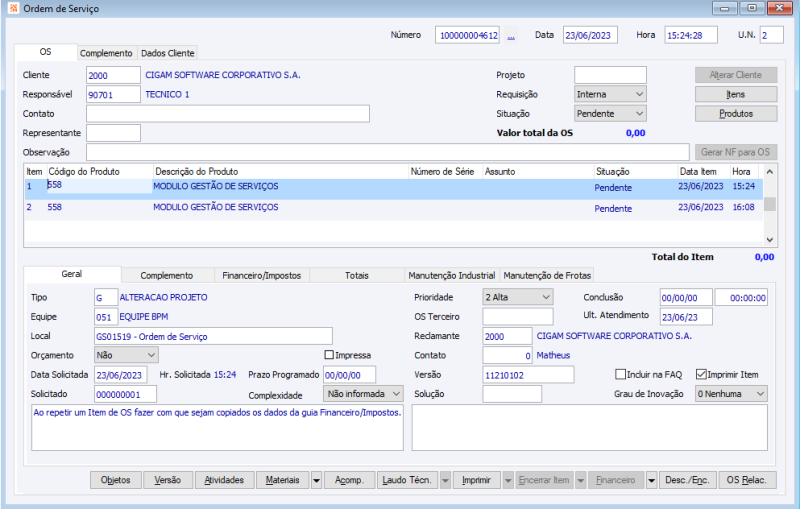Open the Manutenção de Frotas tab
The width and height of the screenshot is (800, 509).
pos(547,275)
